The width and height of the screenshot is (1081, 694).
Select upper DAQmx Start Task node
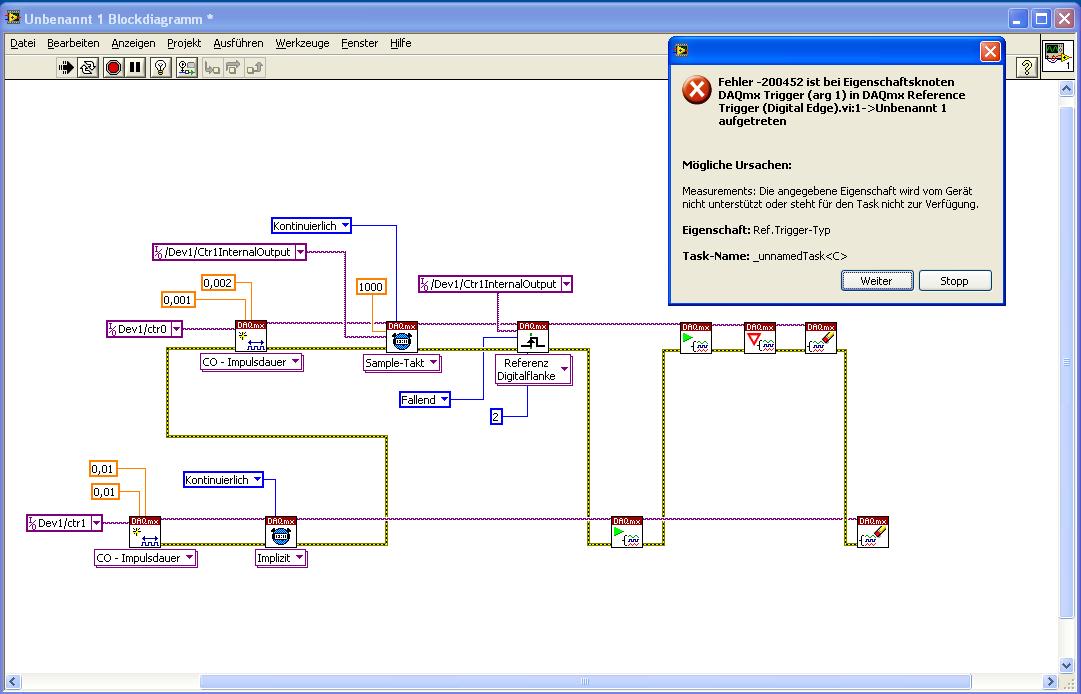tap(696, 338)
